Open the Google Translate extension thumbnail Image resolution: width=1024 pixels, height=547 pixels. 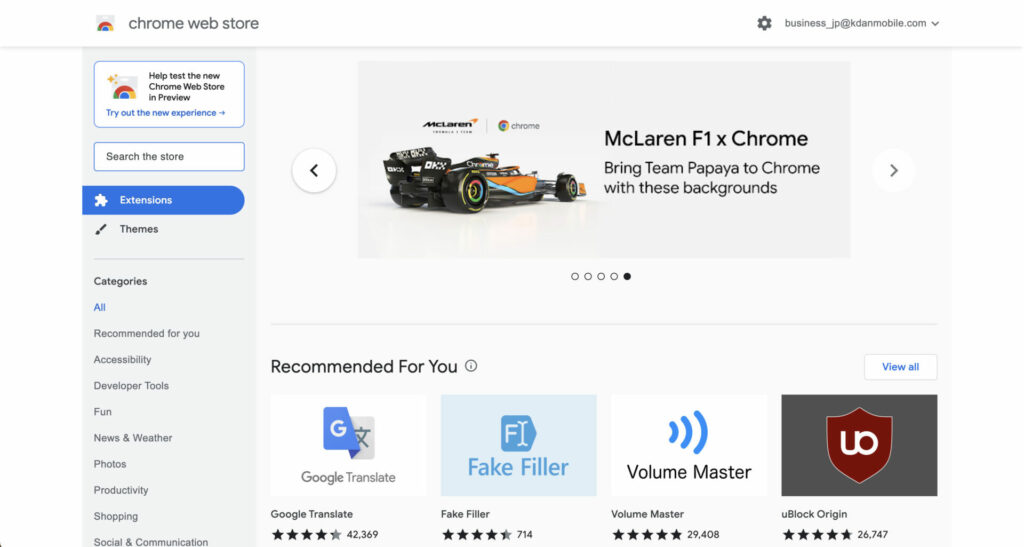click(349, 445)
